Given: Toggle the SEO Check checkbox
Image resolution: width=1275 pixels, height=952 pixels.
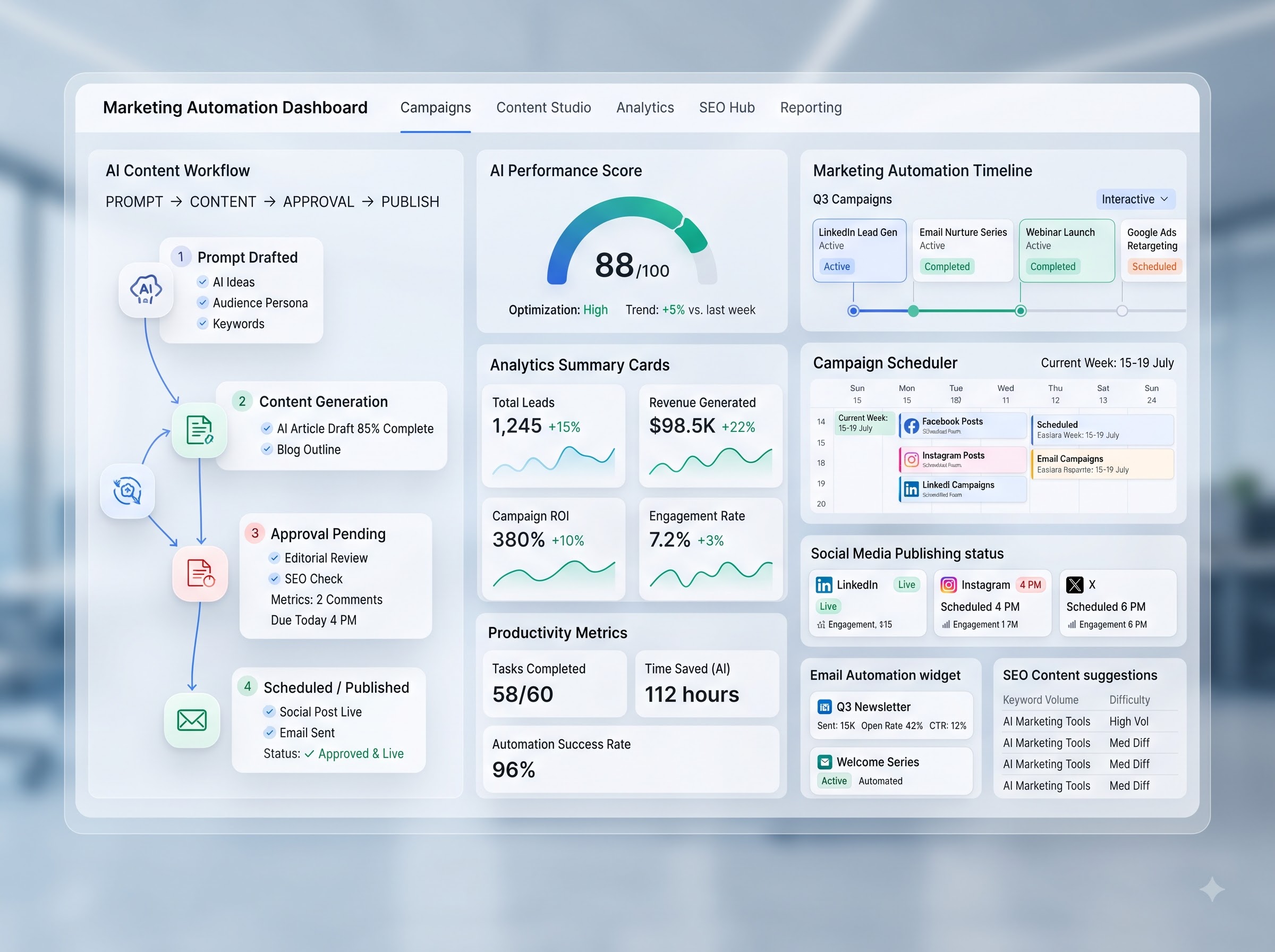Looking at the screenshot, I should [274, 579].
